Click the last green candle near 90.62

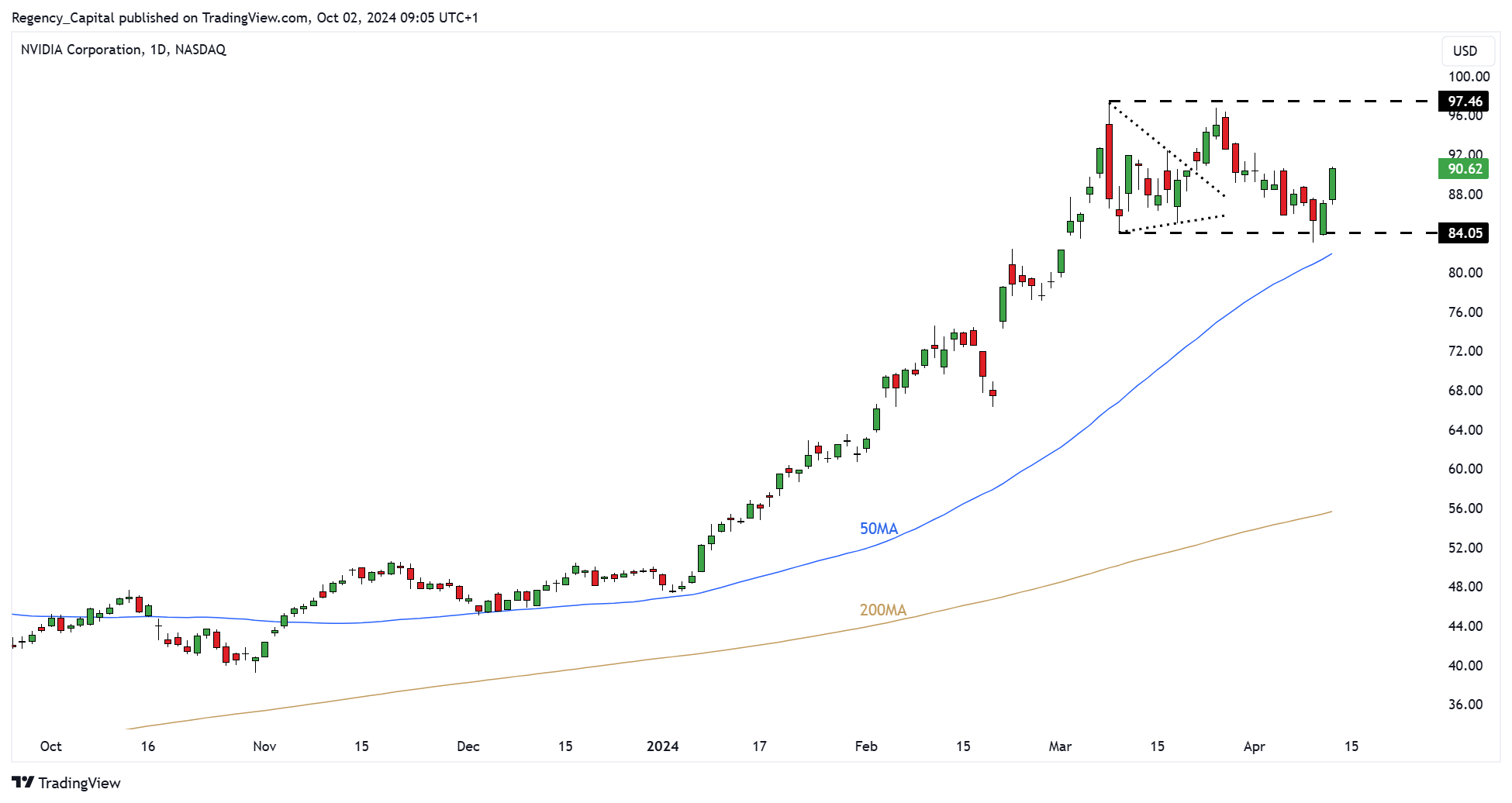(x=1333, y=184)
